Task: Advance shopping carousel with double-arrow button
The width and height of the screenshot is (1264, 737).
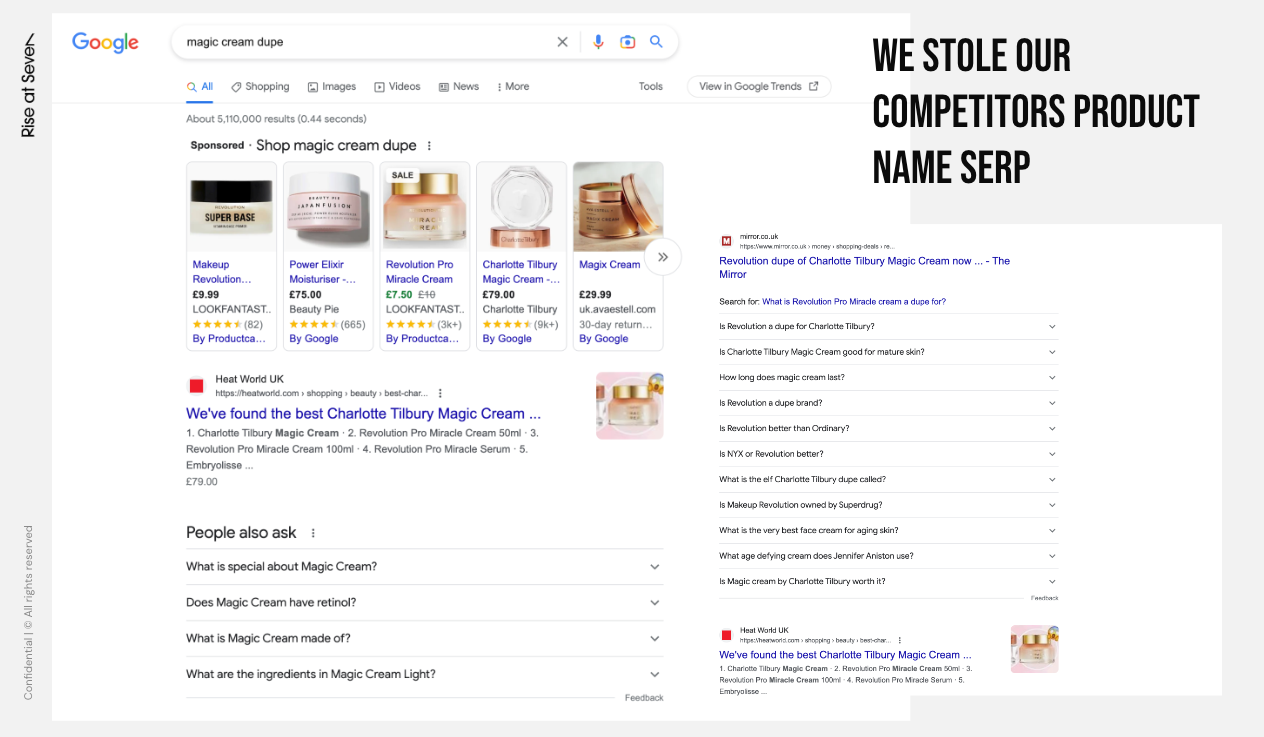Action: 662,257
